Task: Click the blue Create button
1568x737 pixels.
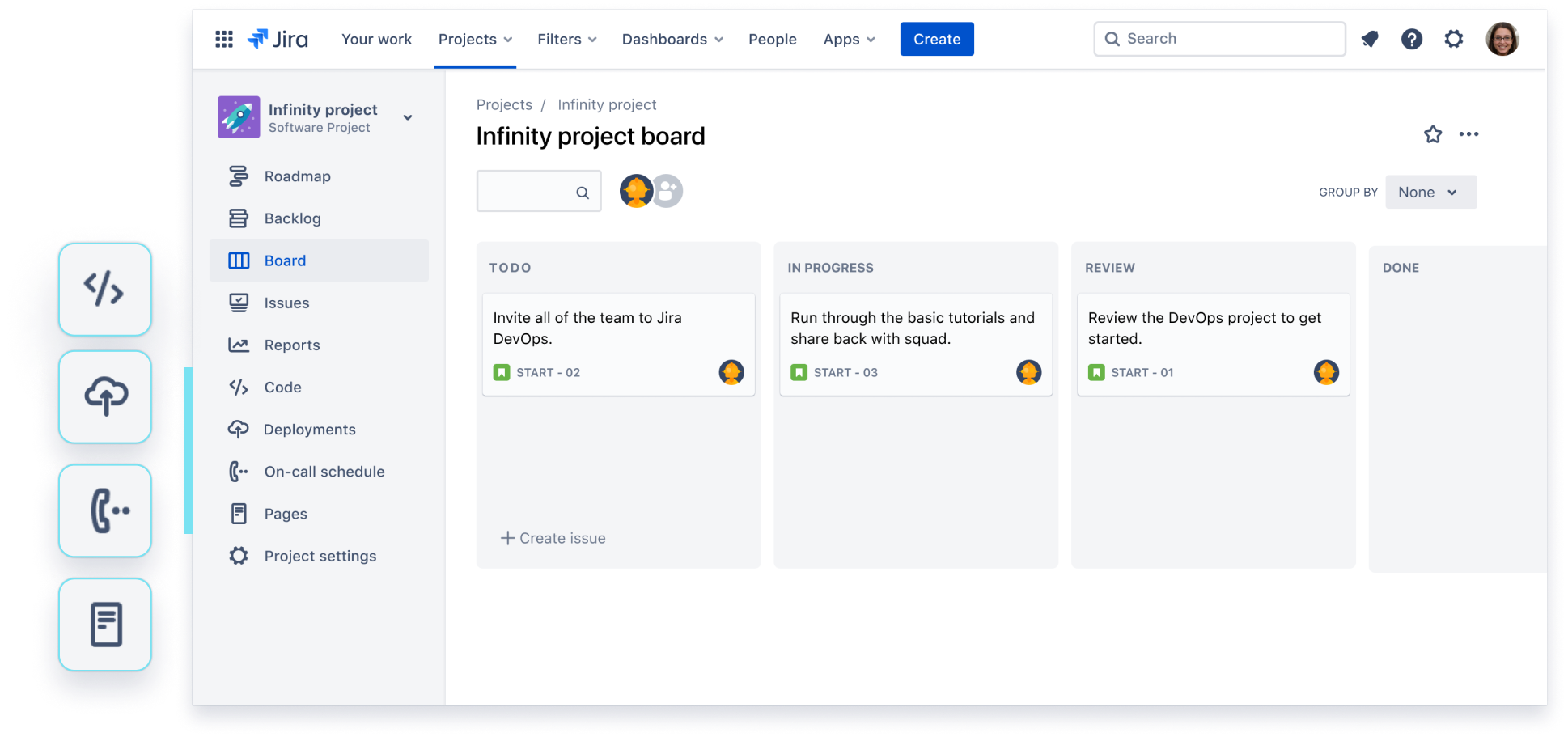Action: click(936, 38)
